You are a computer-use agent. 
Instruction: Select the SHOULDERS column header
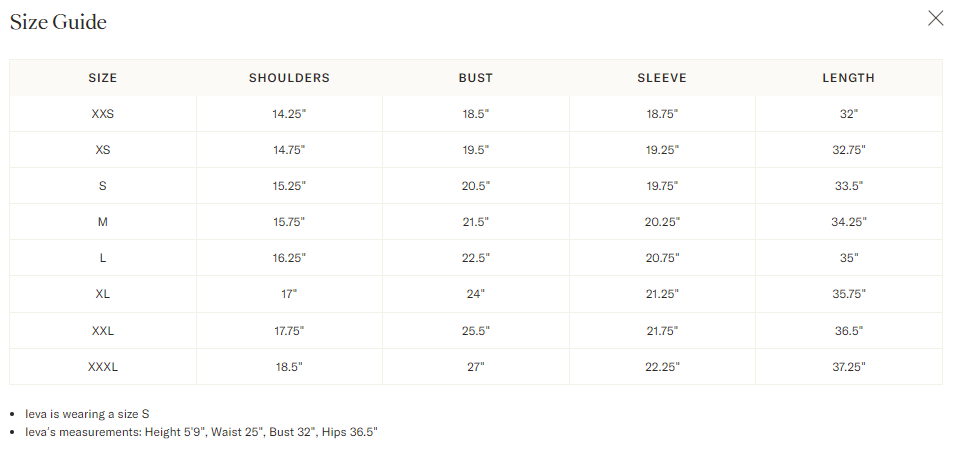coord(289,78)
